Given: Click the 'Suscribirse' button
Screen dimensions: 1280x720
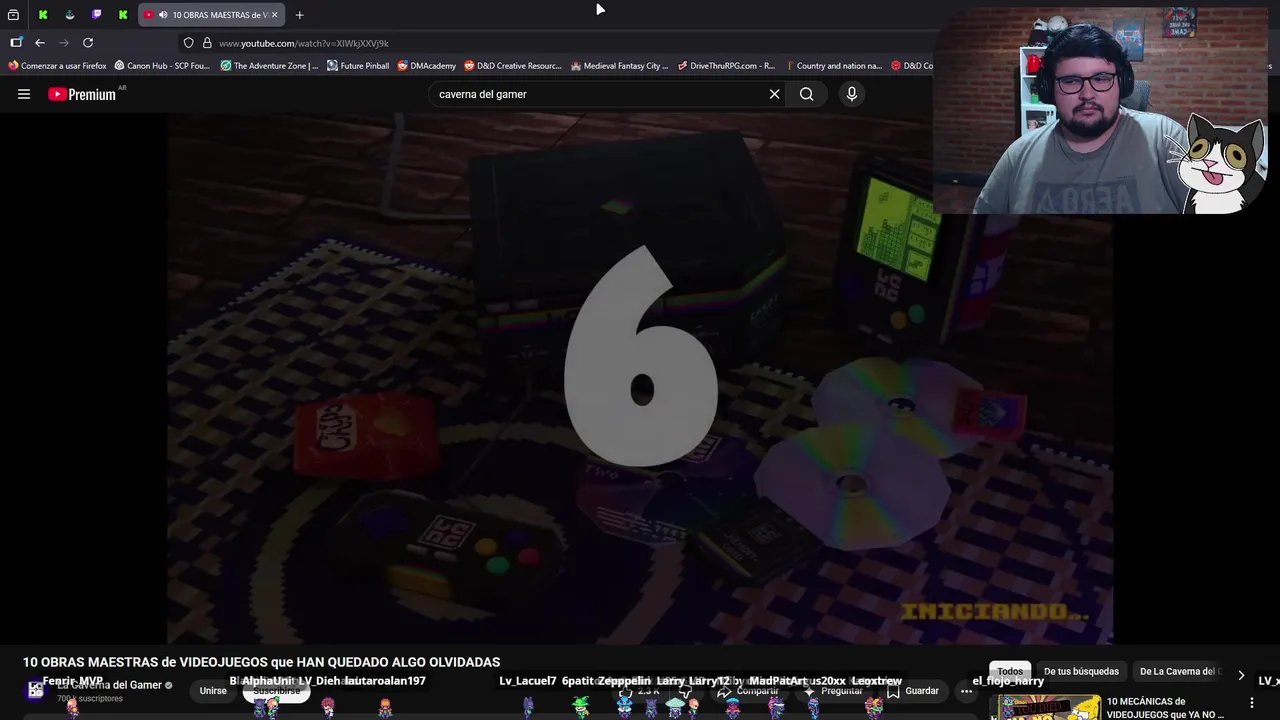Looking at the screenshot, I should point(277,691).
